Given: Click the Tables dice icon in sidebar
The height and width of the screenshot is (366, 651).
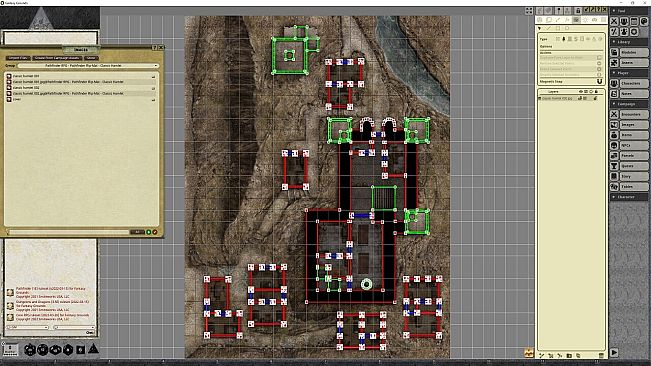Looking at the screenshot, I should 614,187.
